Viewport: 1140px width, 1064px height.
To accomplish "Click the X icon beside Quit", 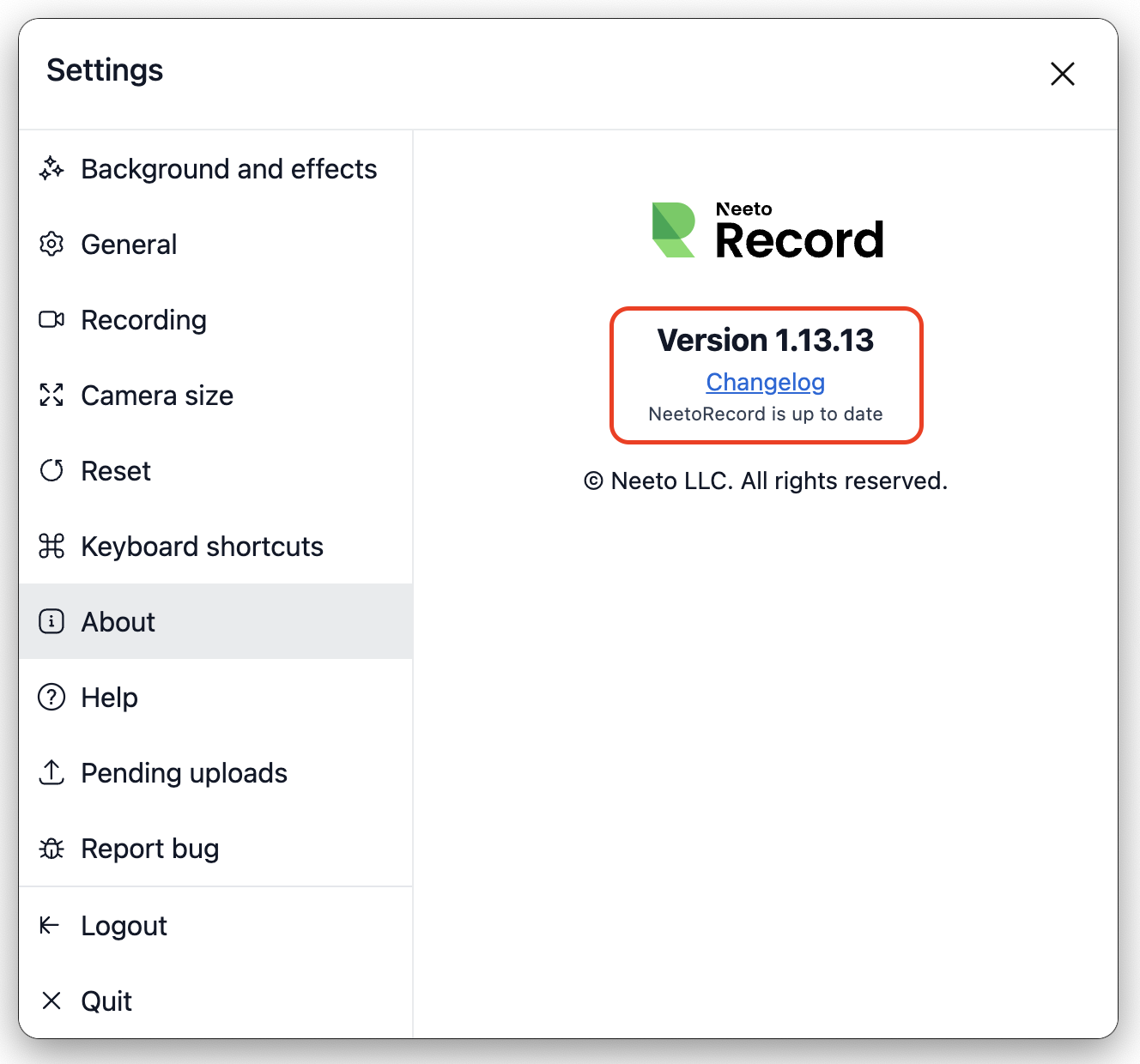I will pos(52,1001).
